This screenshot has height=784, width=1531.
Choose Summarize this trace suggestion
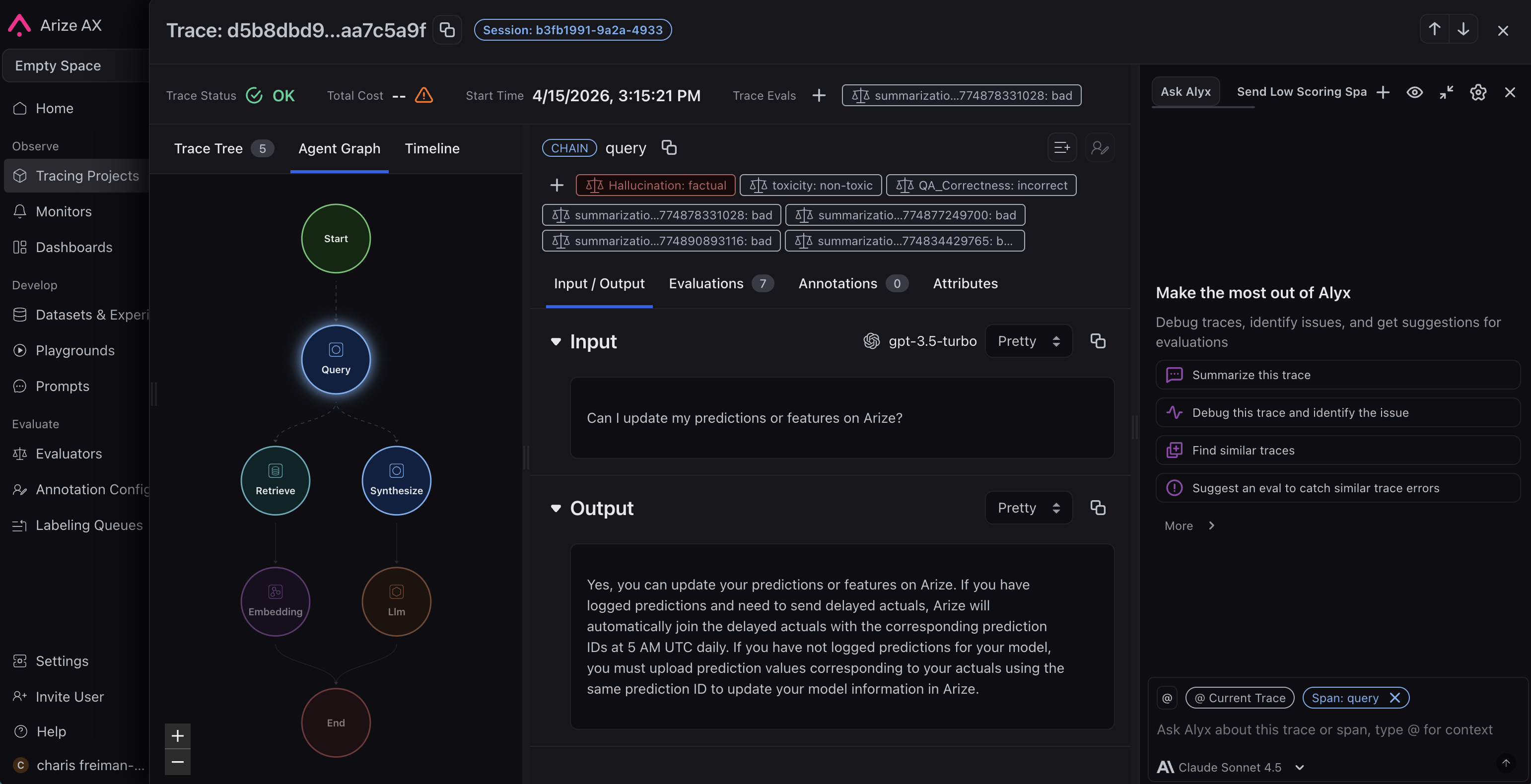(1337, 375)
